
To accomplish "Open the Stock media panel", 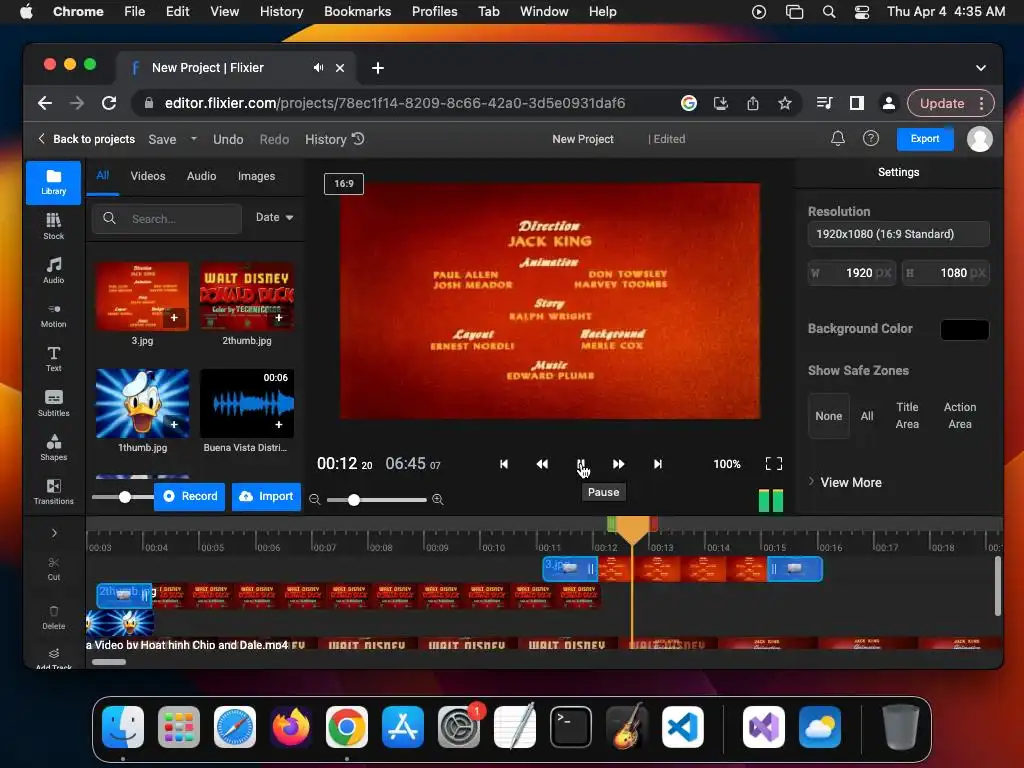I will (54, 226).
